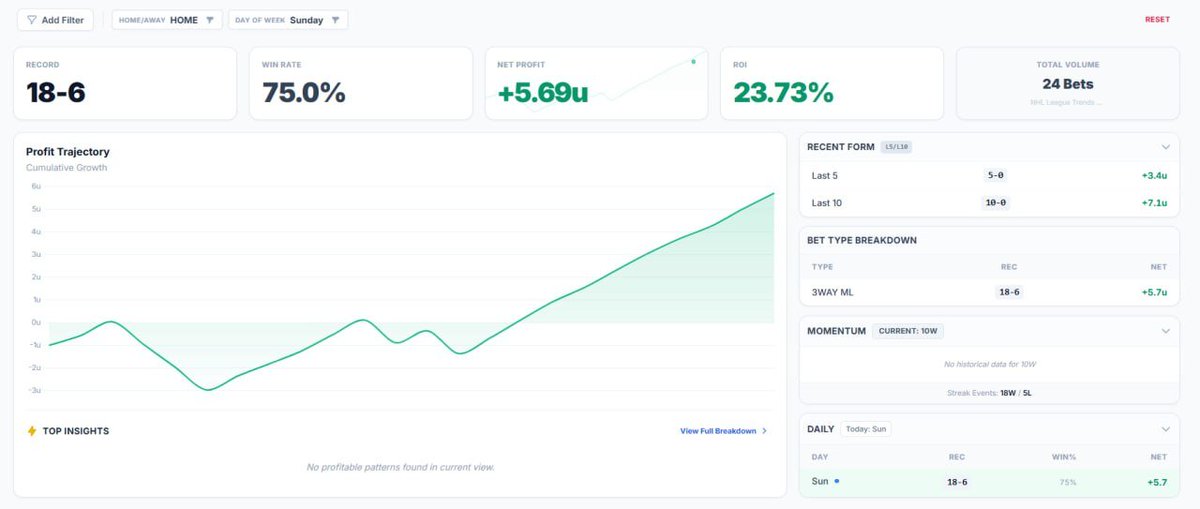Screen dimensions: 1200x509
Task: Collapse the Daily panel chevron
Action: (x=1165, y=429)
